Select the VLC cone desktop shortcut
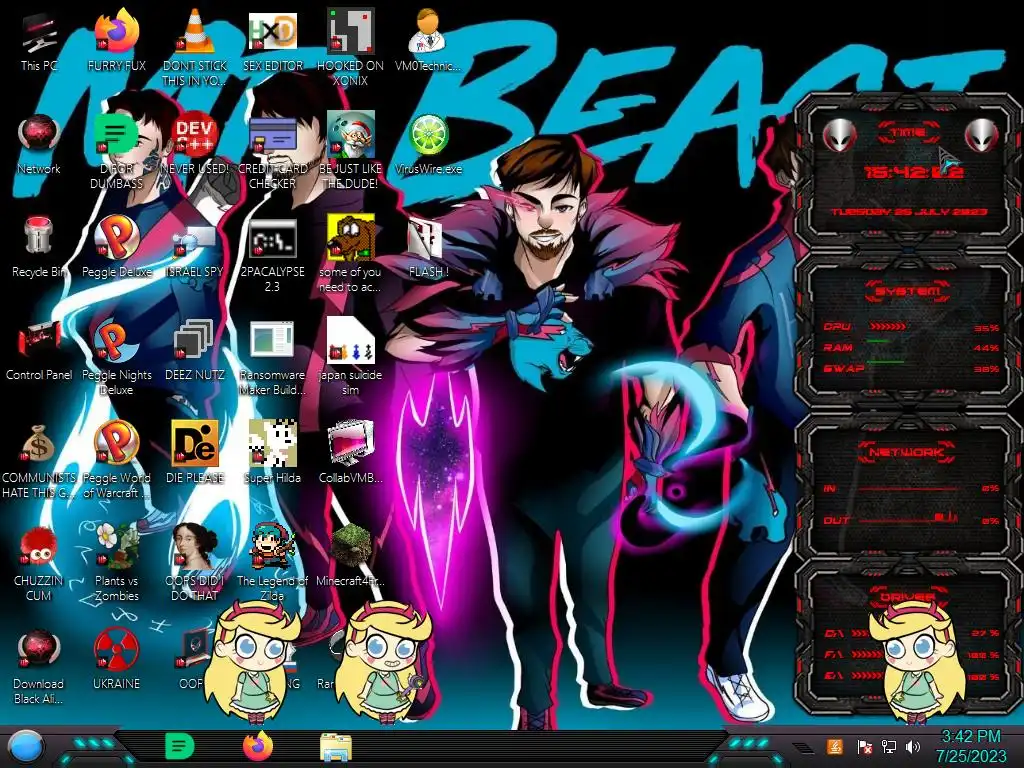Screen dimensions: 1024x768 195,47
